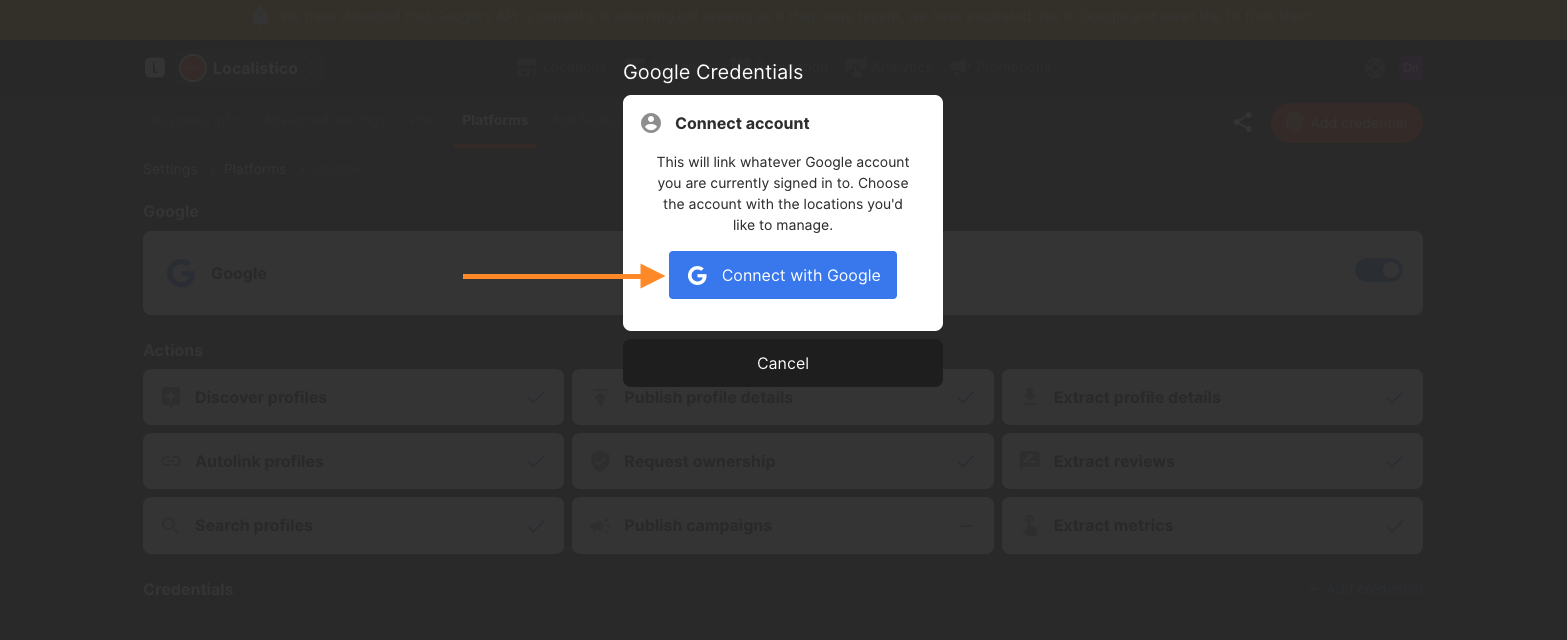The image size is (1567, 640).
Task: Go to Settings in the breadcrumb
Action: coord(170,169)
